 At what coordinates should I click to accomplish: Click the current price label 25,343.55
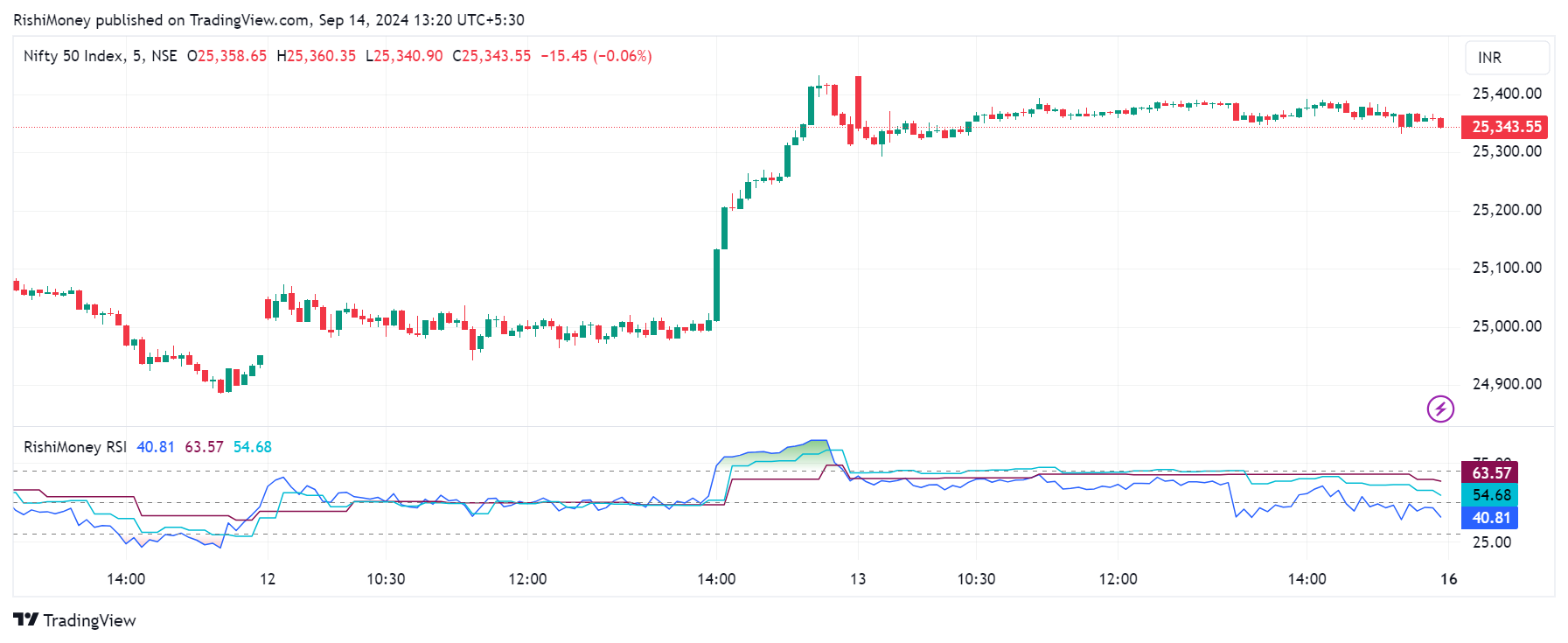(1506, 127)
